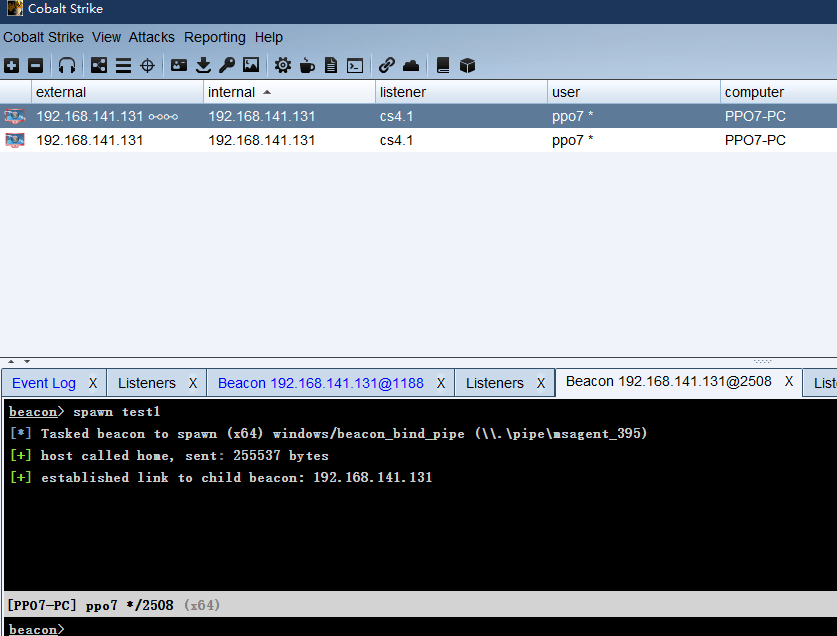Click the Disconnect from team server minus icon
Image resolution: width=837 pixels, height=636 pixels.
tap(35, 66)
